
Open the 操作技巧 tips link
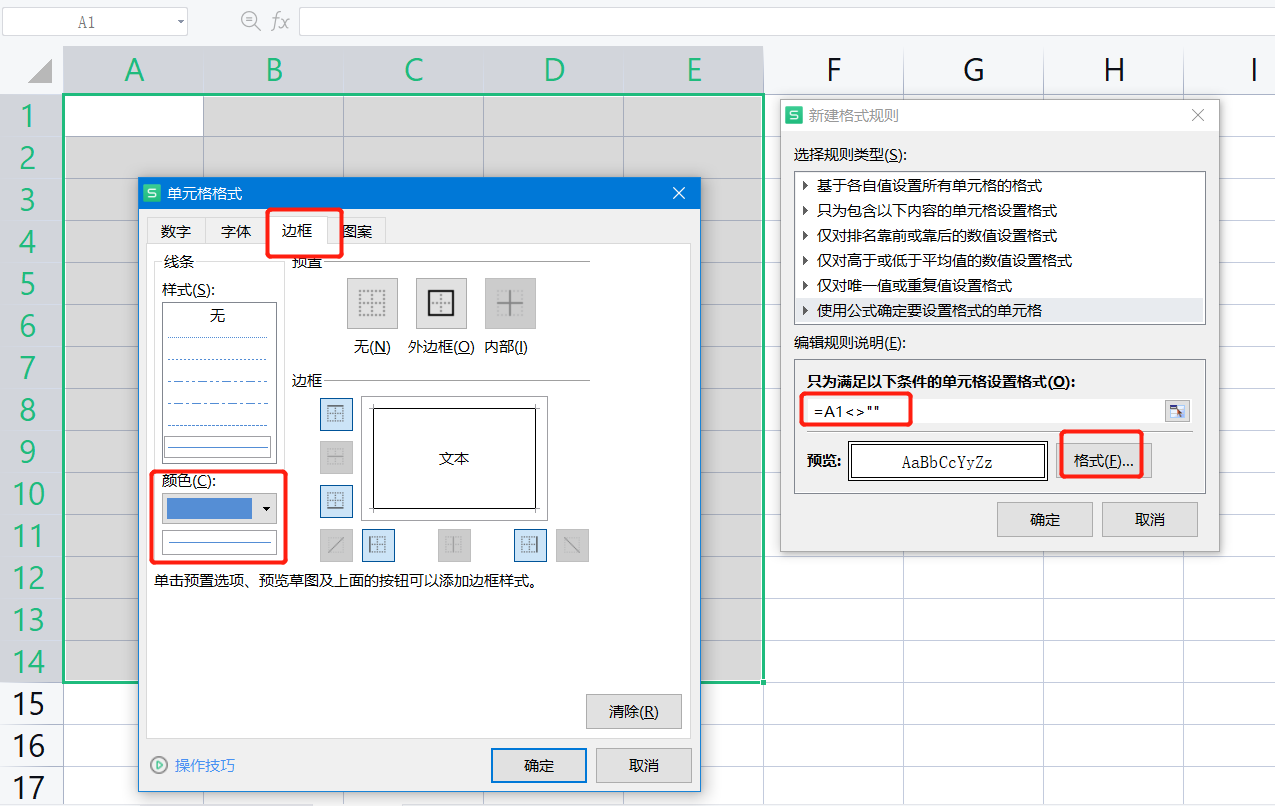205,765
